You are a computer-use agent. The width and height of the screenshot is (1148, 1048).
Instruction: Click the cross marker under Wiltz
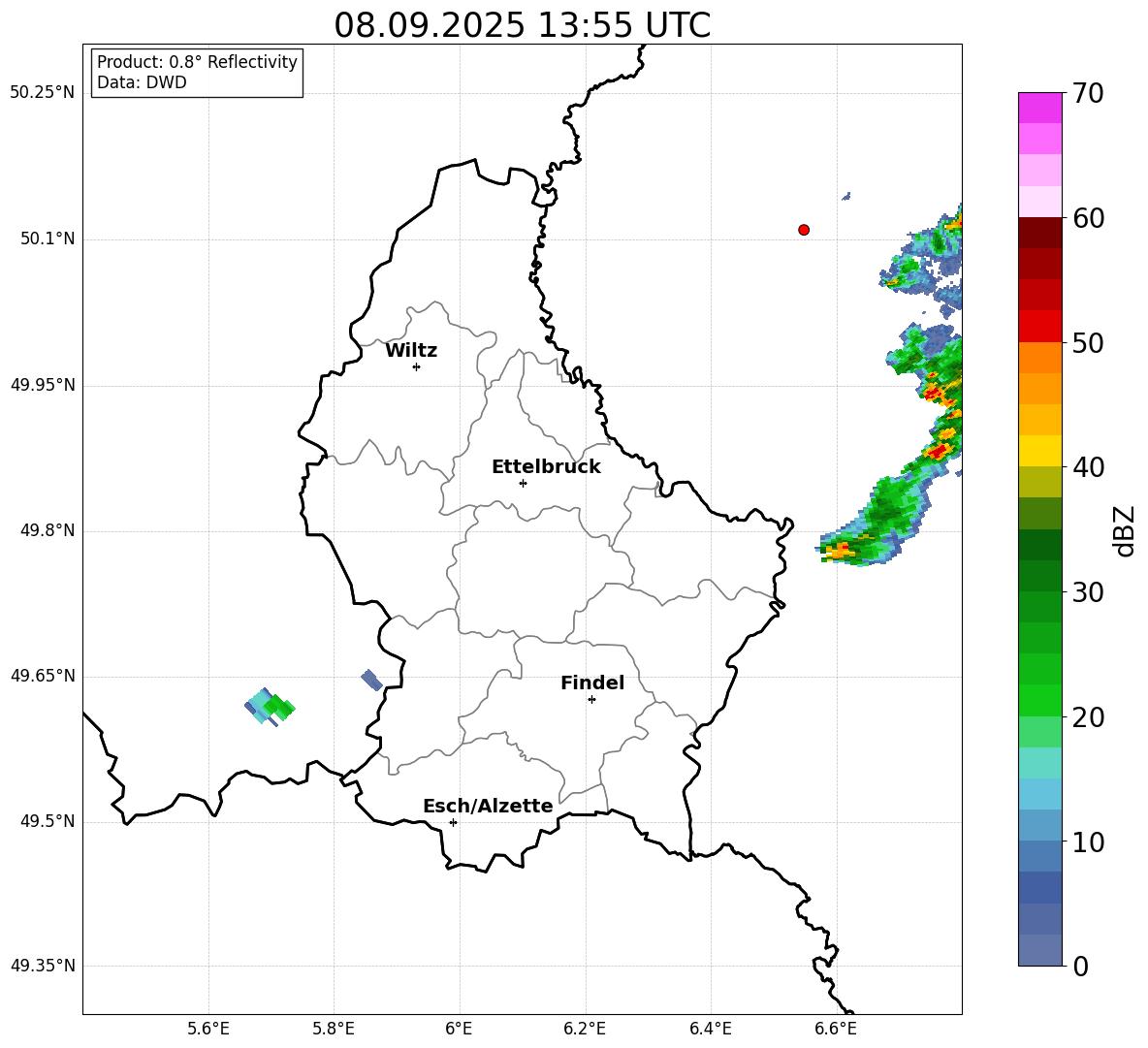(x=417, y=366)
